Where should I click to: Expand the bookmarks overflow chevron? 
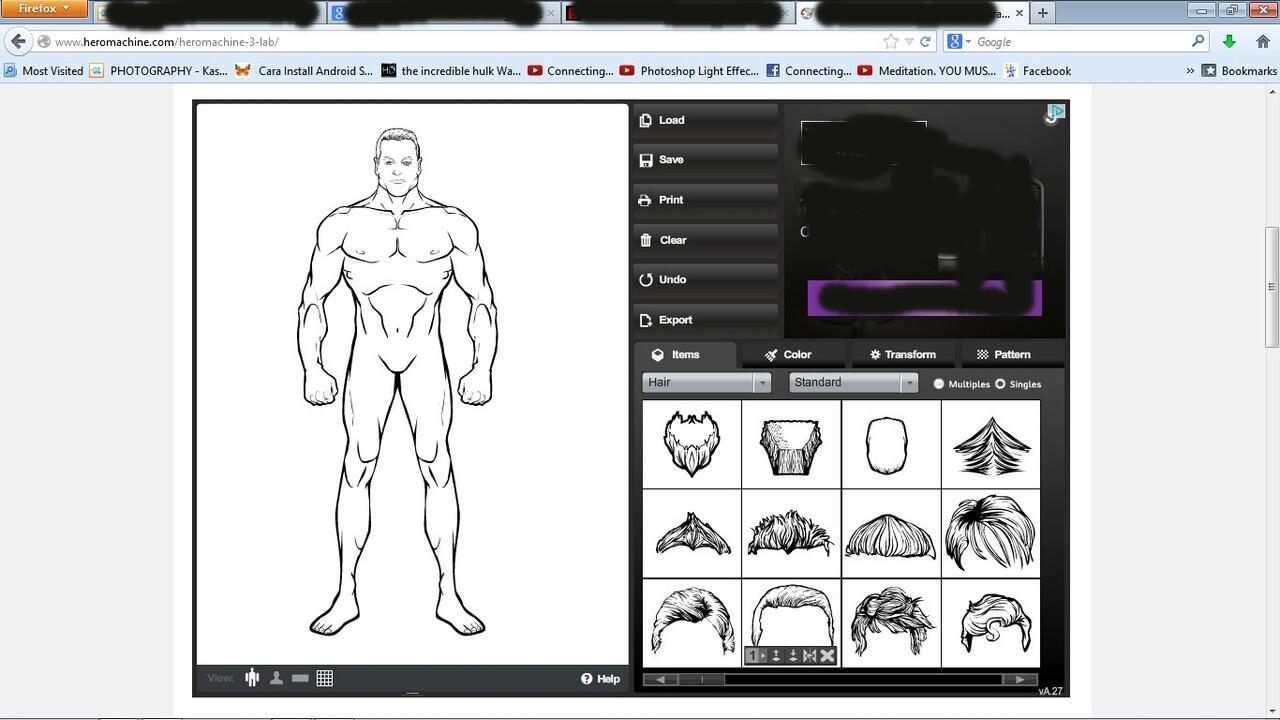pos(1190,71)
